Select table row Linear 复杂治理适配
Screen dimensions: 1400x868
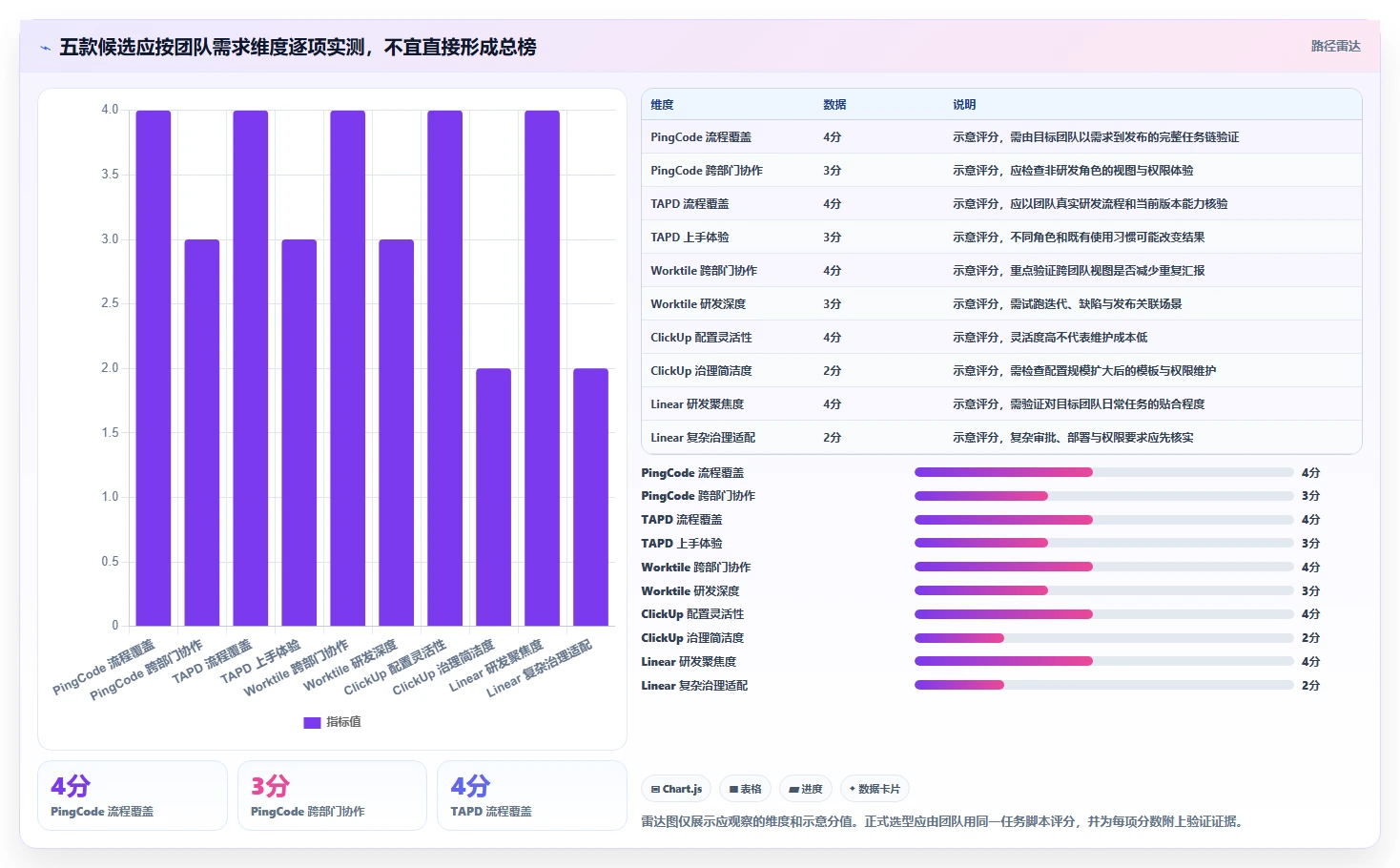tap(1001, 438)
